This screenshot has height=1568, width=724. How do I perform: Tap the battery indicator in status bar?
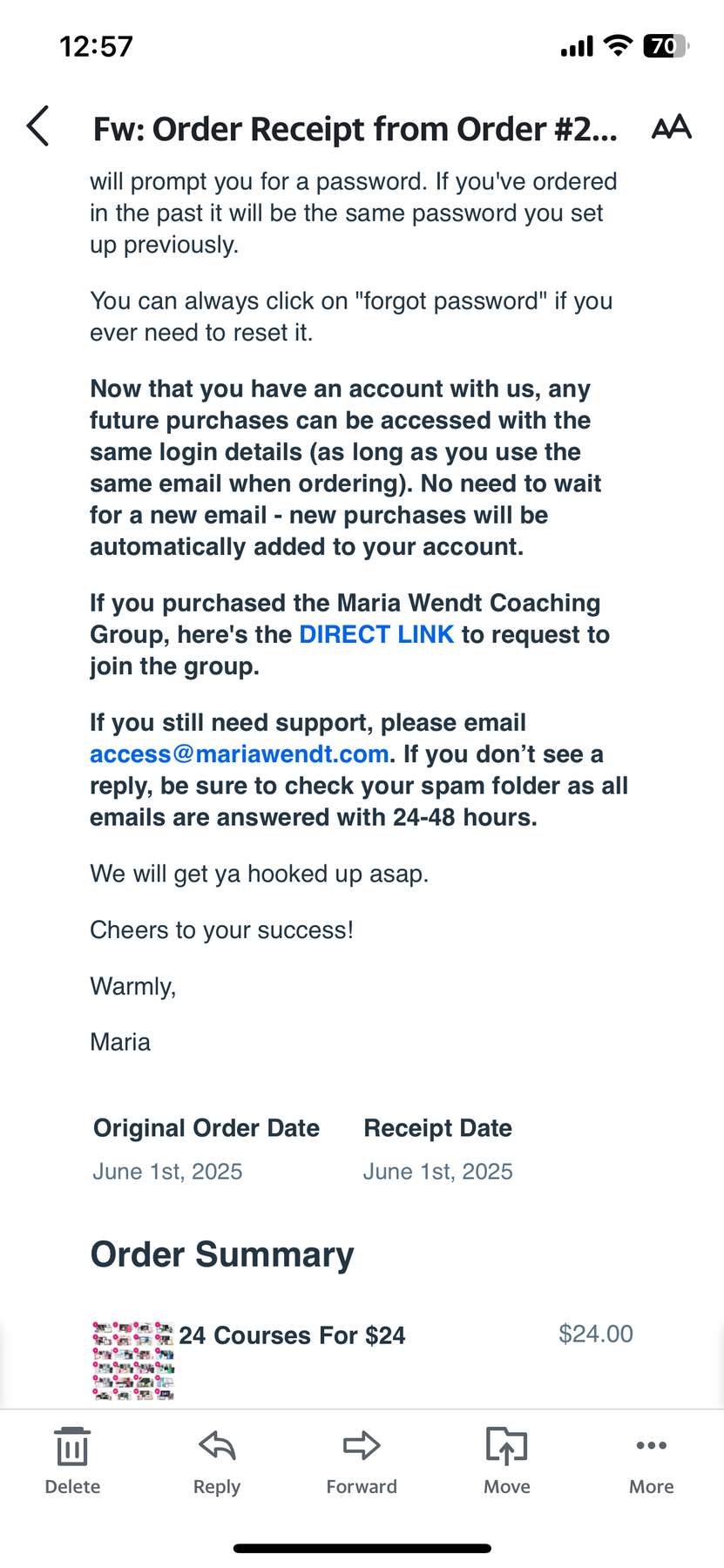click(665, 46)
